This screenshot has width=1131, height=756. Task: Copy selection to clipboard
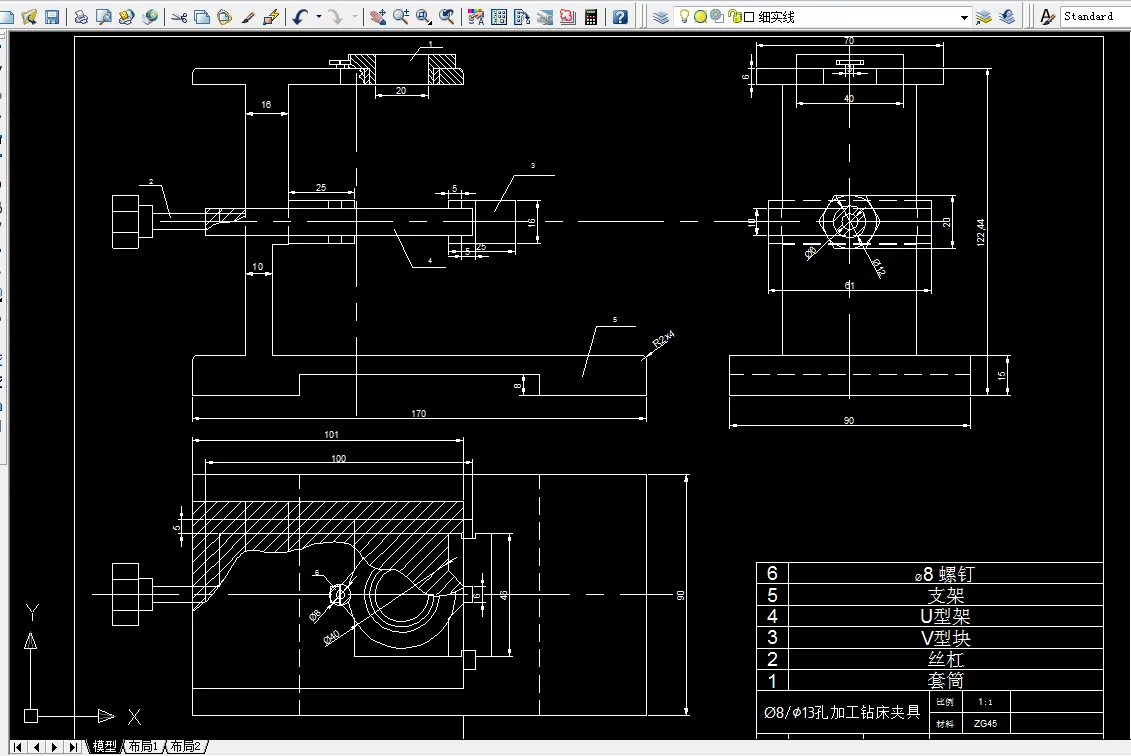tap(202, 17)
